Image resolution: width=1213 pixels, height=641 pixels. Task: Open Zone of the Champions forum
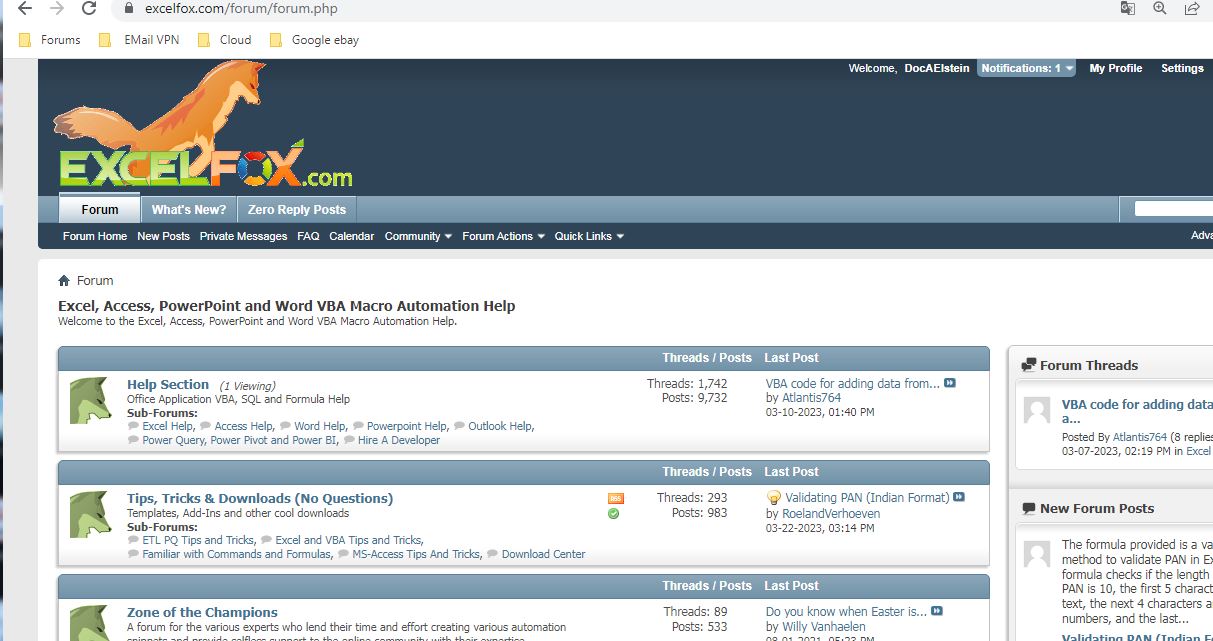(202, 612)
